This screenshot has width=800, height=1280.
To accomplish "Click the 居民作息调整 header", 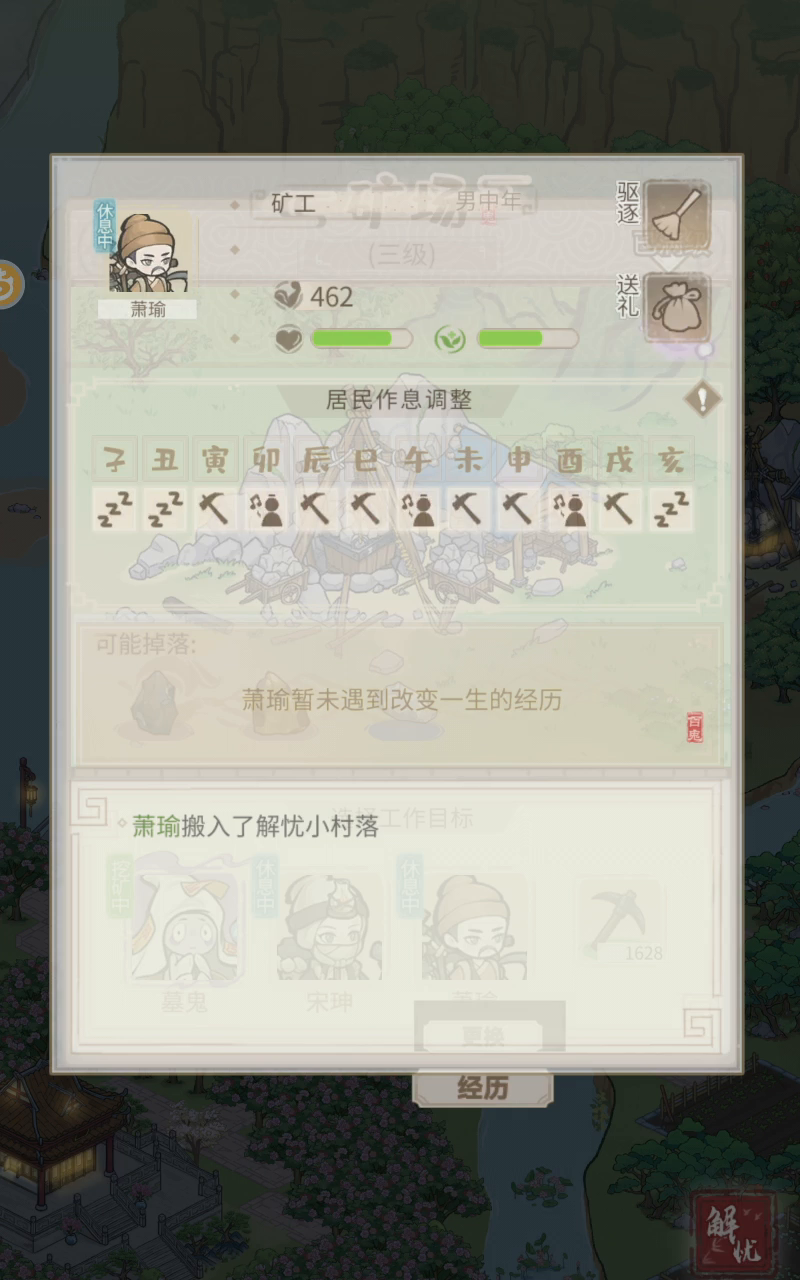I will click(399, 400).
